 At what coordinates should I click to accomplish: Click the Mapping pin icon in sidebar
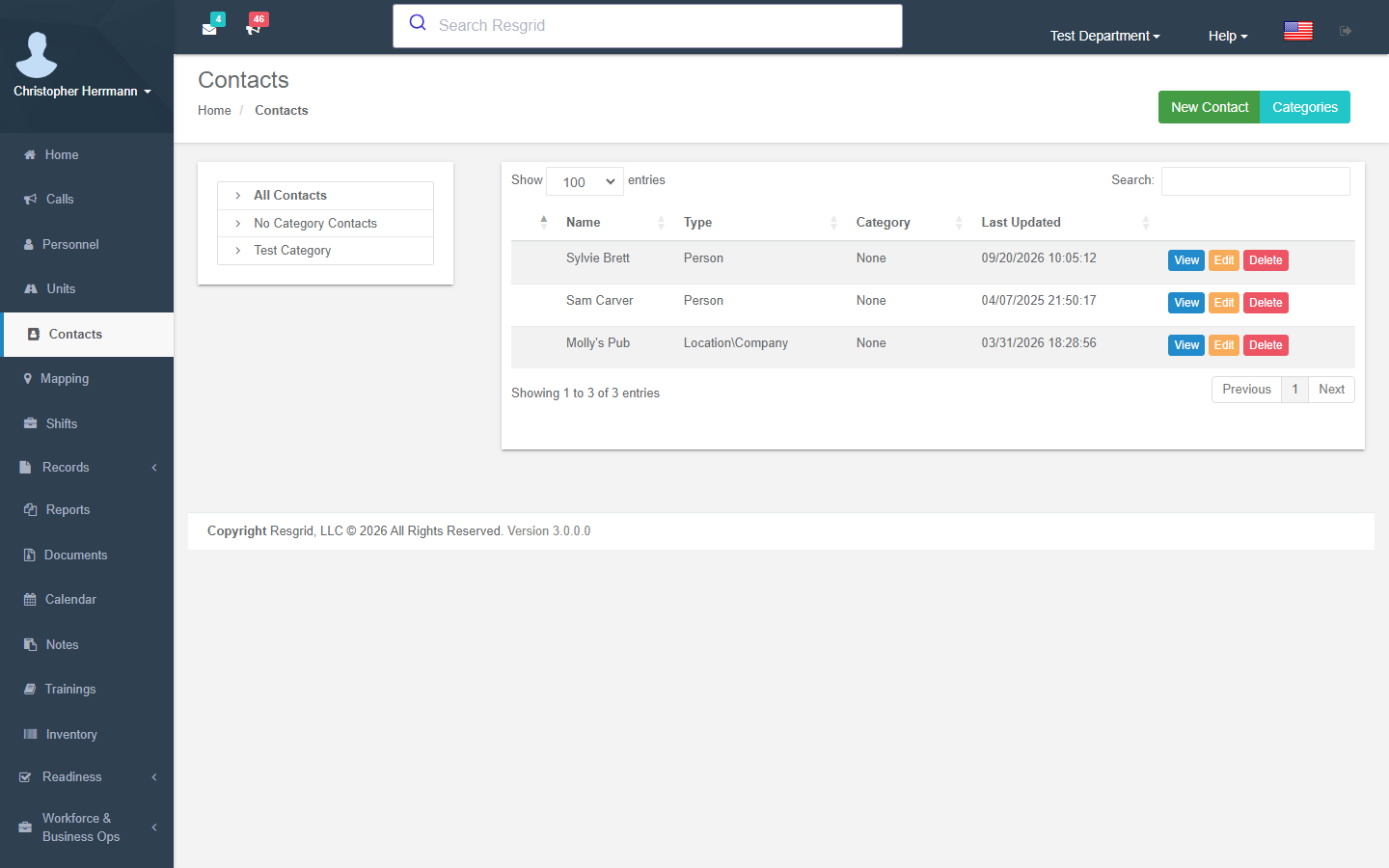(28, 379)
